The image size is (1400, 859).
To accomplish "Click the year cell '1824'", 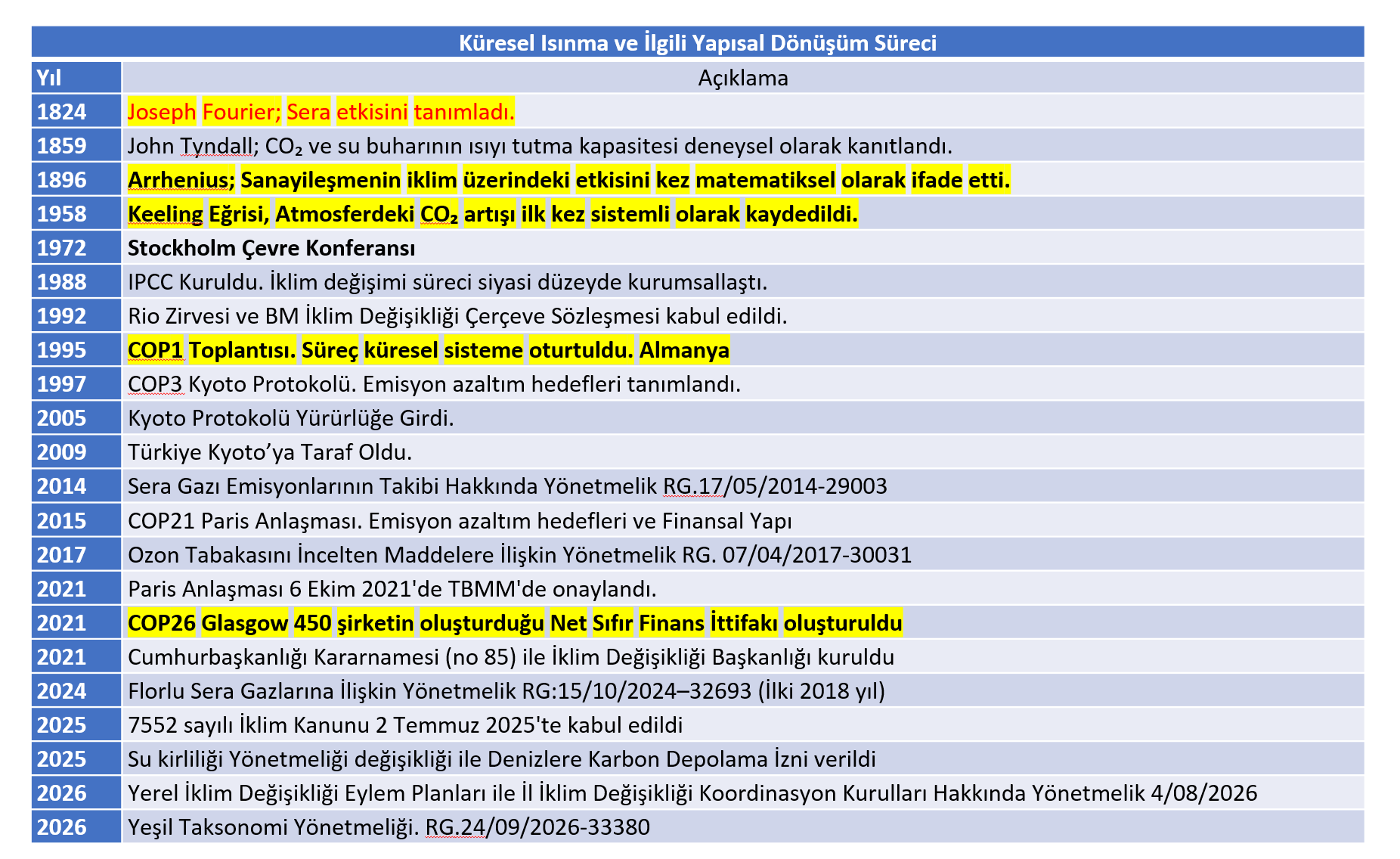I will 76,111.
